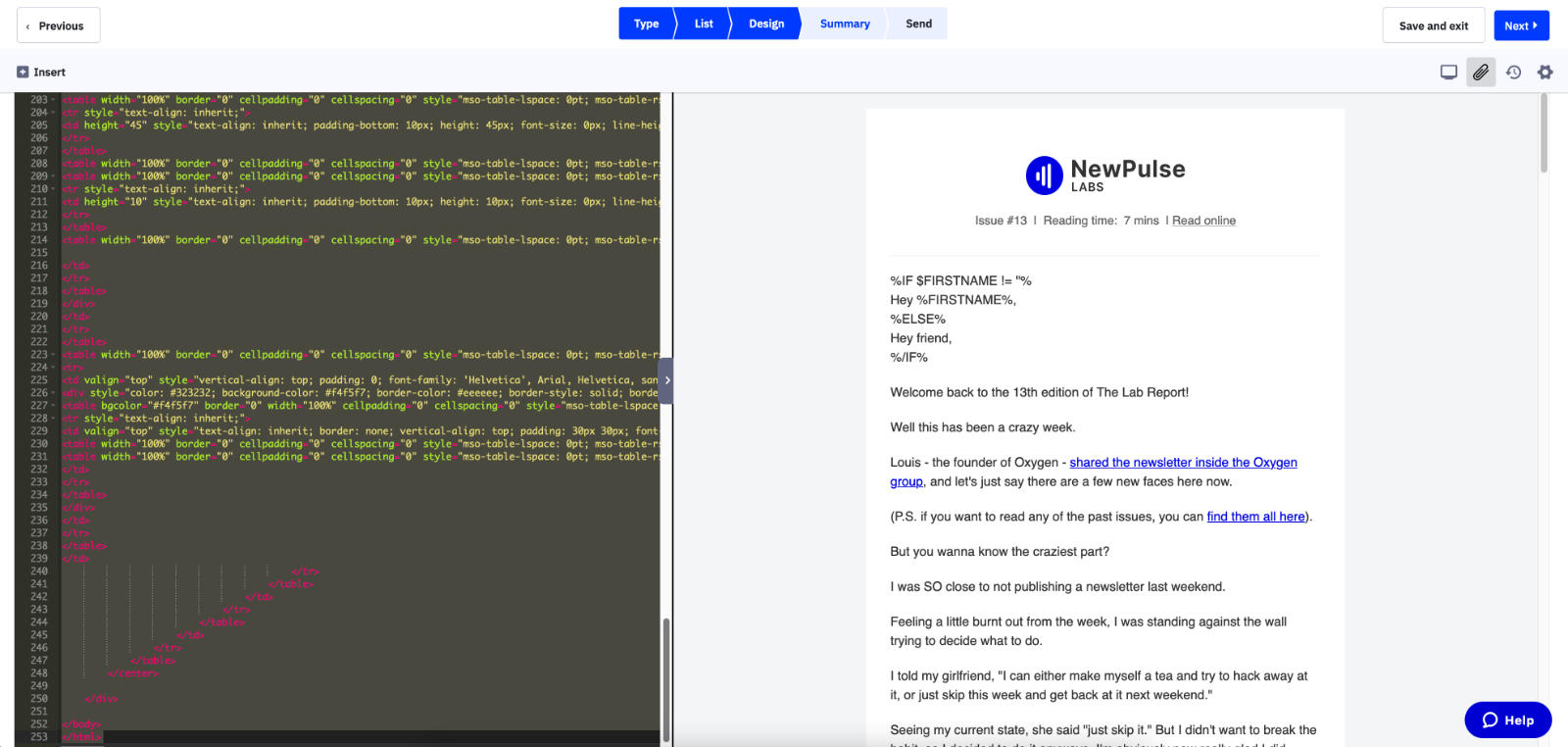1568x747 pixels.
Task: Fold code at line 203
Action: pyautogui.click(x=53, y=100)
